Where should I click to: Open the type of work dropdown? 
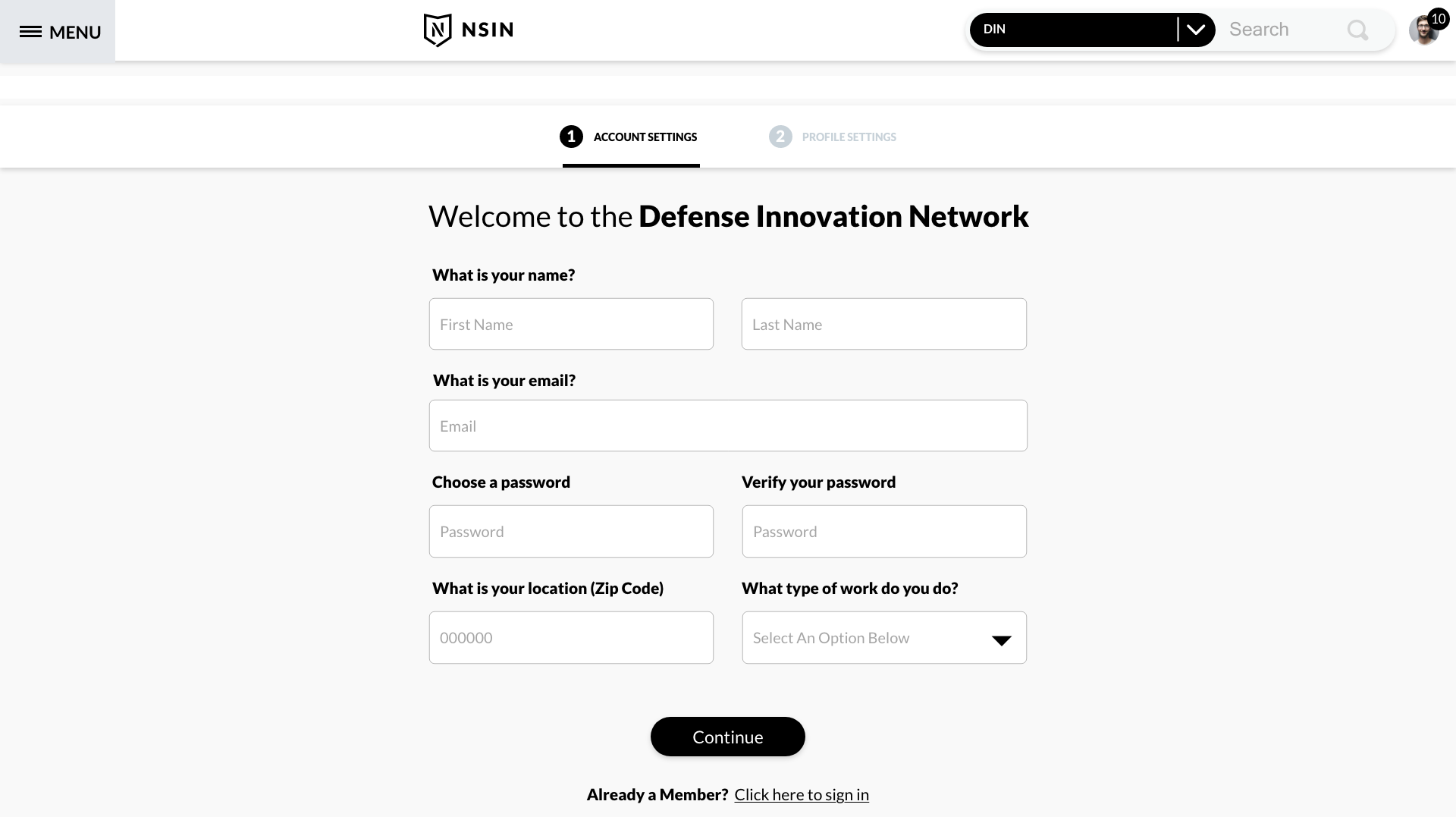(864, 638)
